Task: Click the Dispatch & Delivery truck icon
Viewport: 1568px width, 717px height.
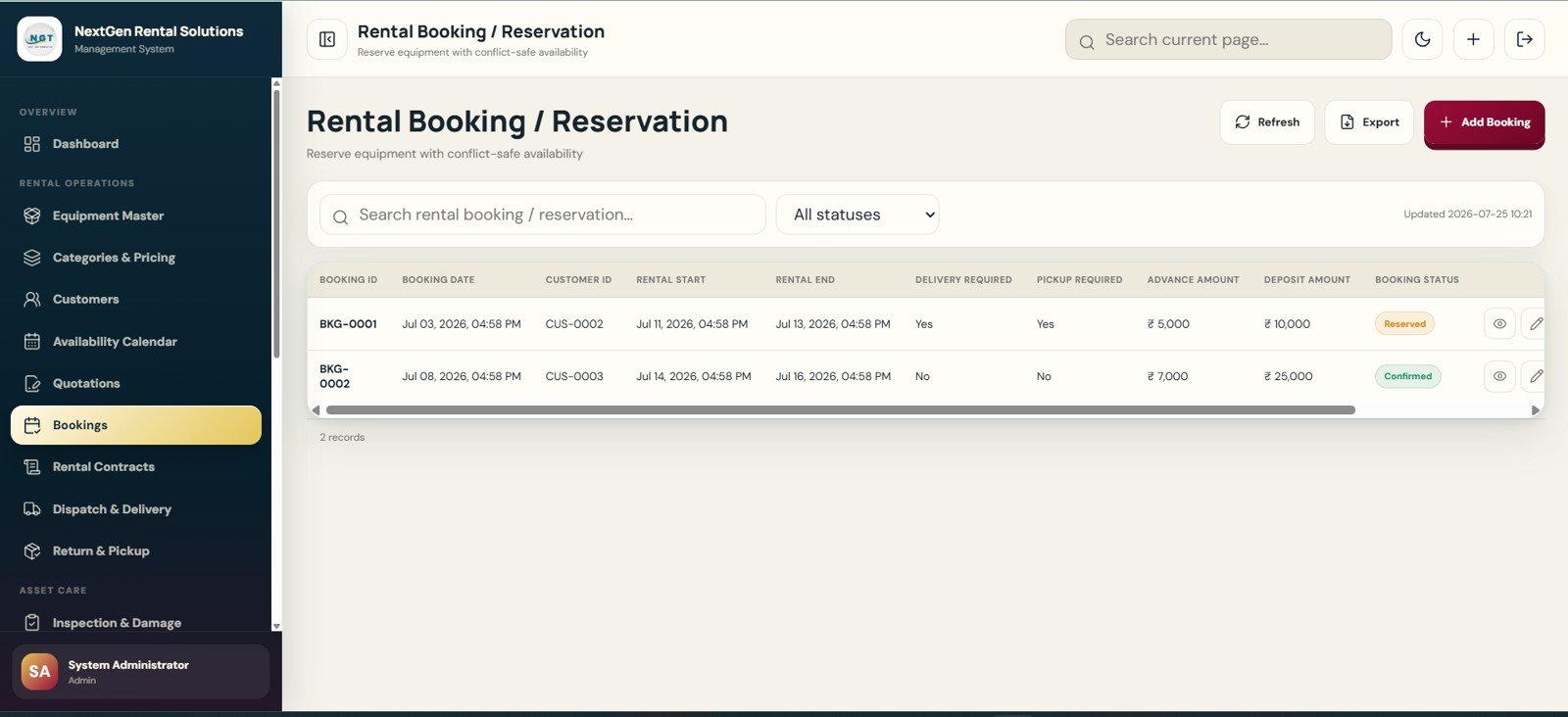Action: coord(32,509)
